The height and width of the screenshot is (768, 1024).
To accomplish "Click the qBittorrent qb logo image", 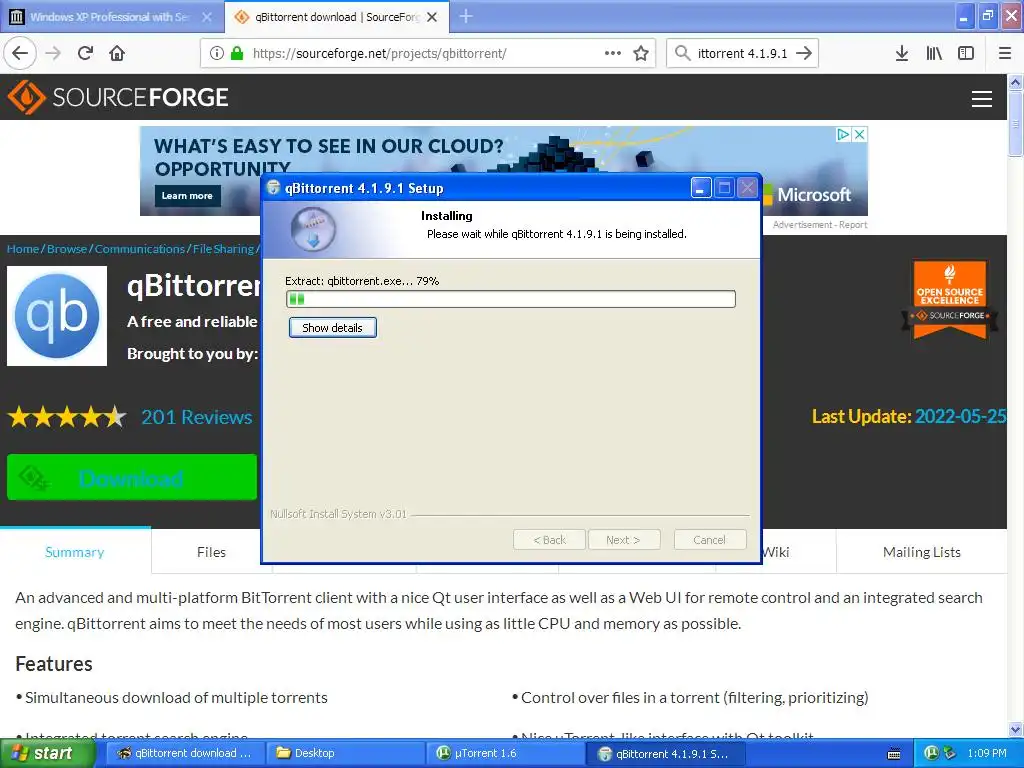I will [57, 315].
